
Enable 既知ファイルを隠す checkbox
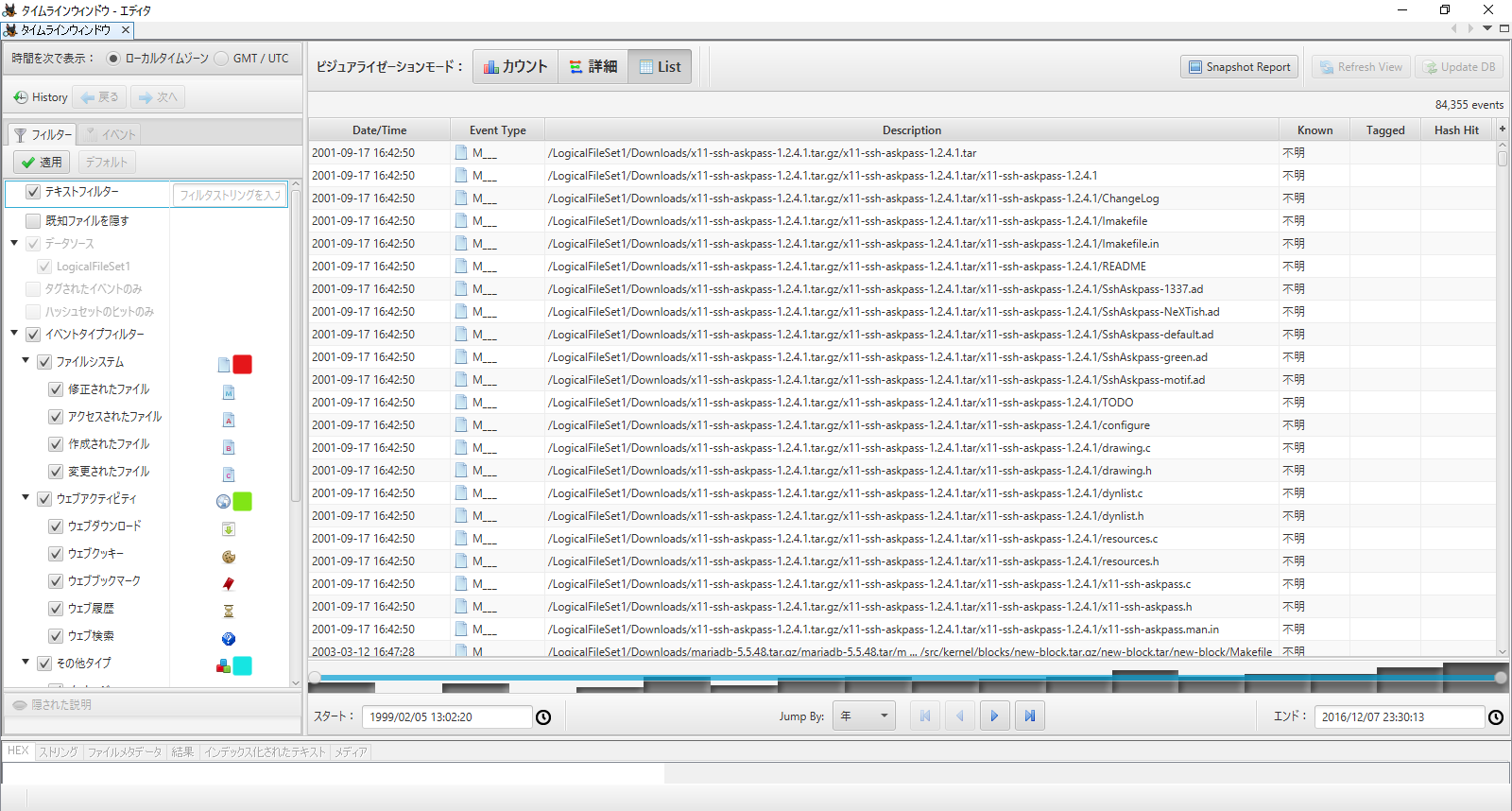click(33, 221)
